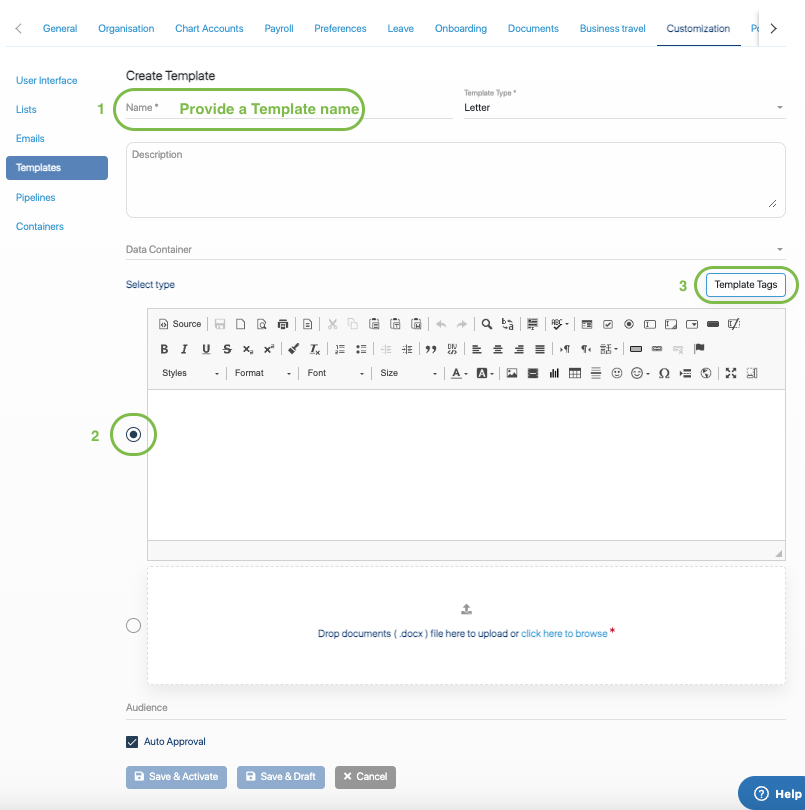Toggle bold formatting in editor
The width and height of the screenshot is (805, 810).
point(164,349)
